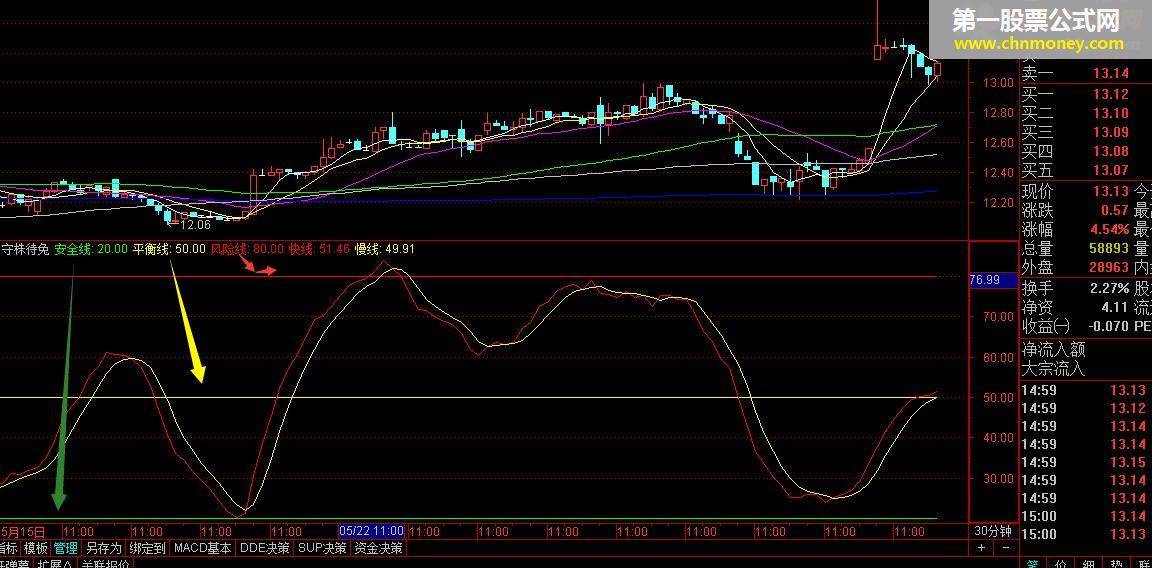Screen dimensions: 1152x568
Task: Select the 14:59 tick at 13.12
Action: click(x=1084, y=408)
